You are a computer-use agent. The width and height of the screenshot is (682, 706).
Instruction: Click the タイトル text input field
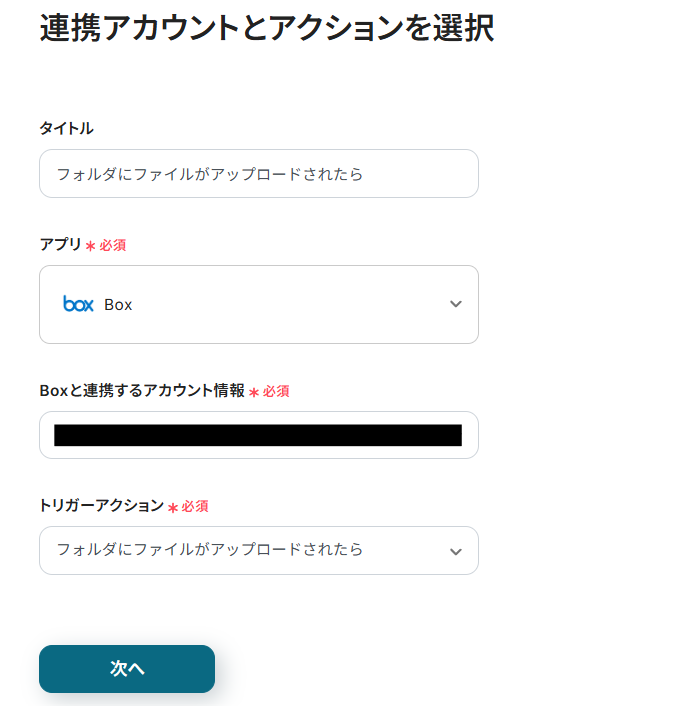(x=258, y=174)
